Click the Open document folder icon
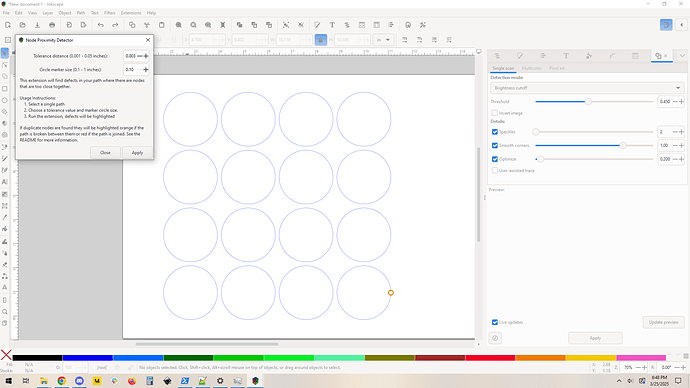Viewport: 690px width, 388px height. pyautogui.click(x=22, y=25)
